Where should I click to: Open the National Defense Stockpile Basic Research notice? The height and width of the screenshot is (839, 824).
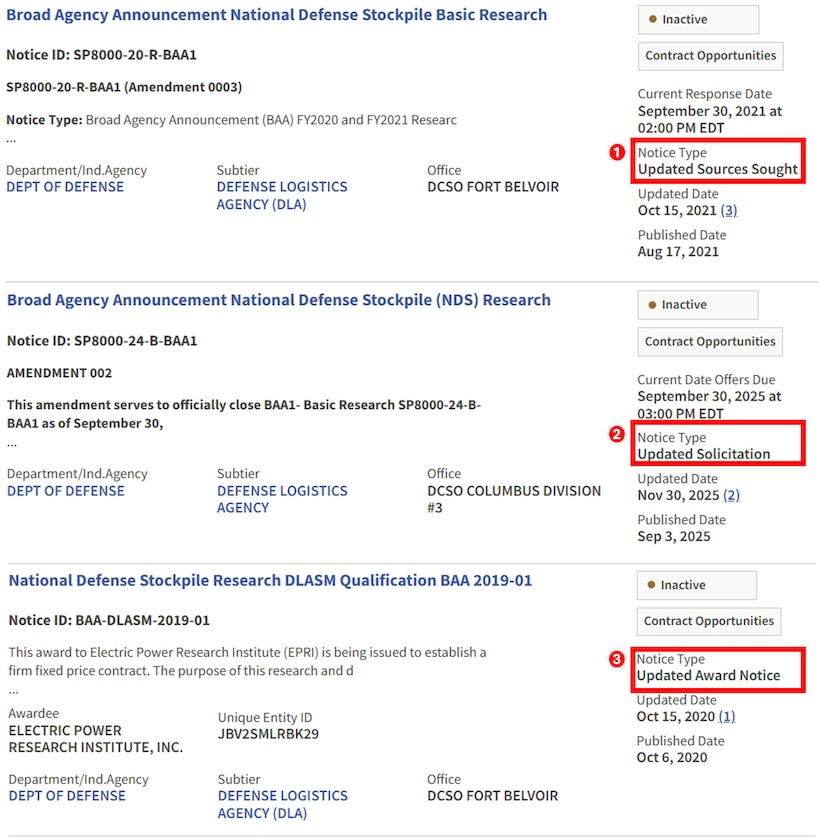[x=277, y=15]
